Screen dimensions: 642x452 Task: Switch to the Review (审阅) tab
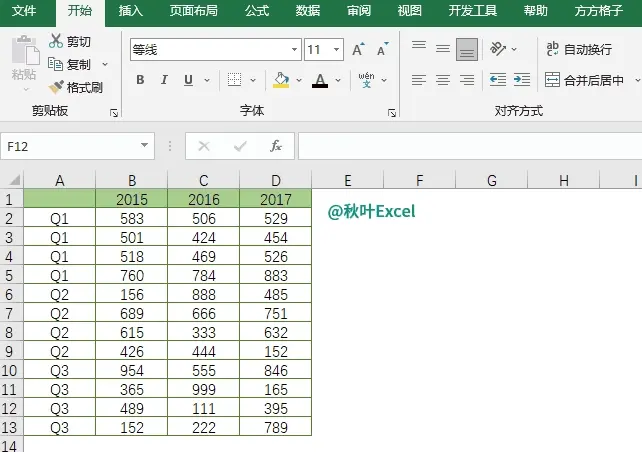359,11
